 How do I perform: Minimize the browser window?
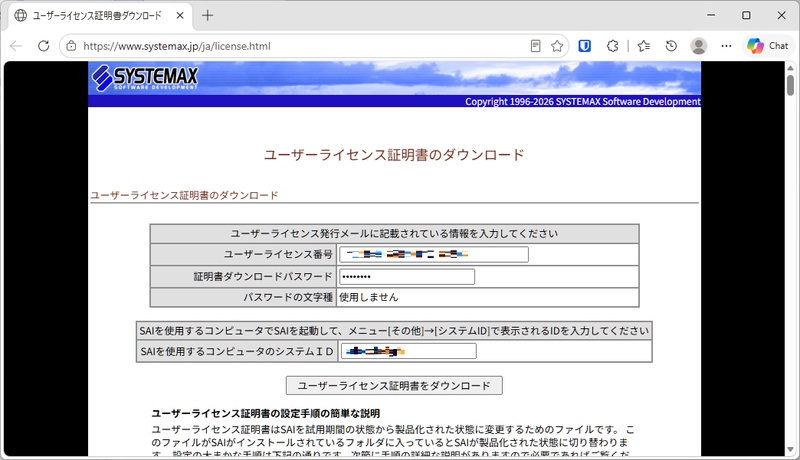pos(711,15)
